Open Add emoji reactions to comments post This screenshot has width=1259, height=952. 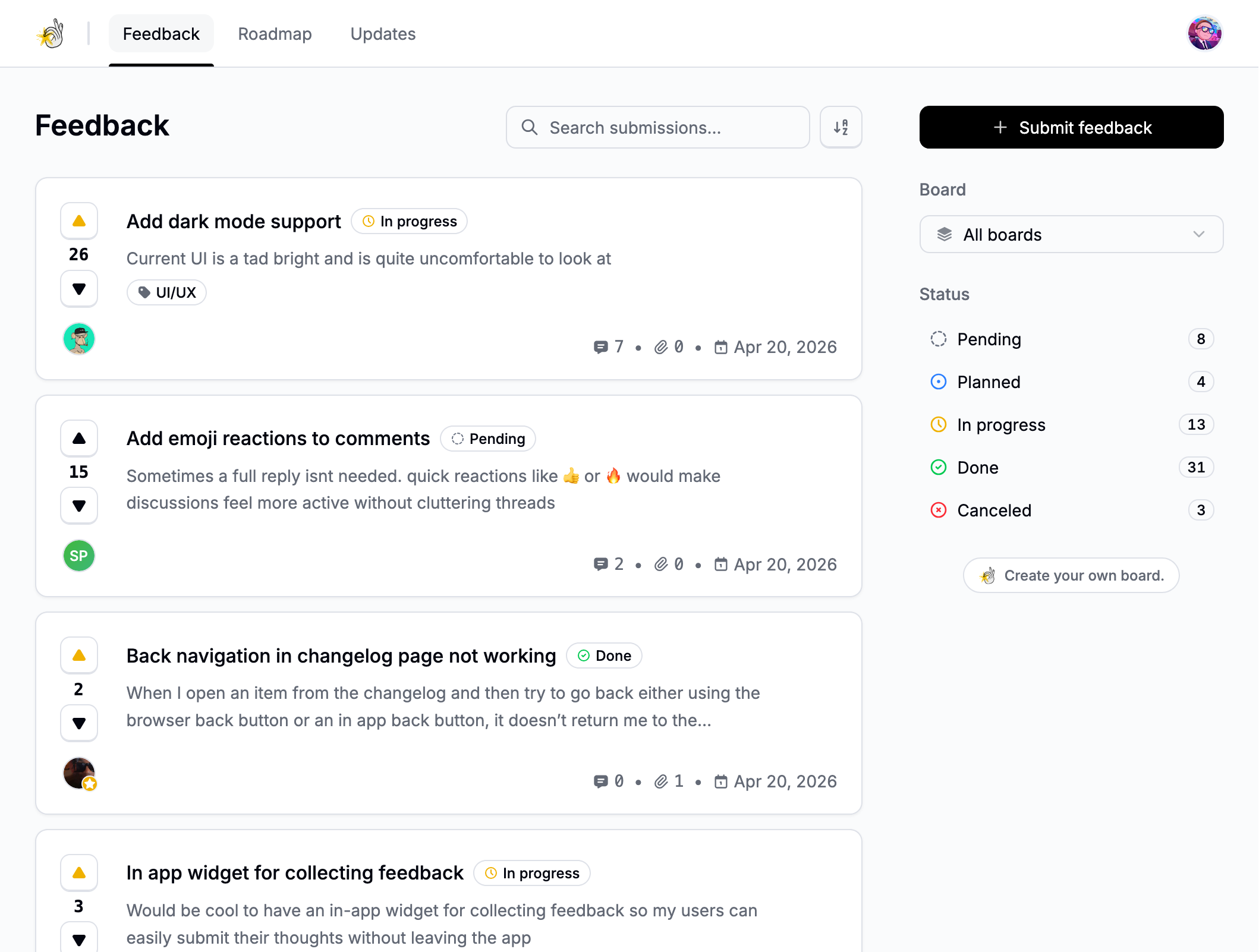[278, 439]
